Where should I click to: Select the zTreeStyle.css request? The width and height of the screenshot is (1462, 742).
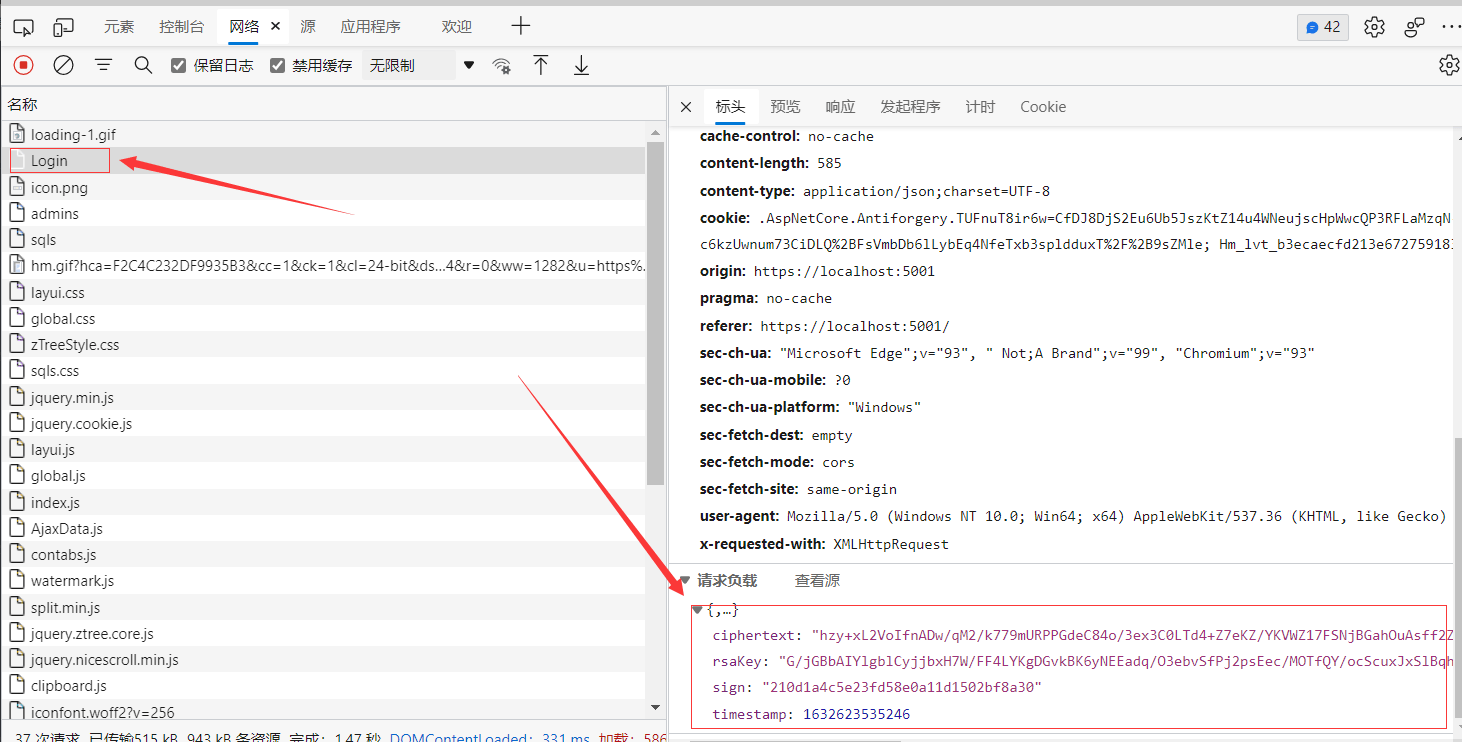coord(323,344)
